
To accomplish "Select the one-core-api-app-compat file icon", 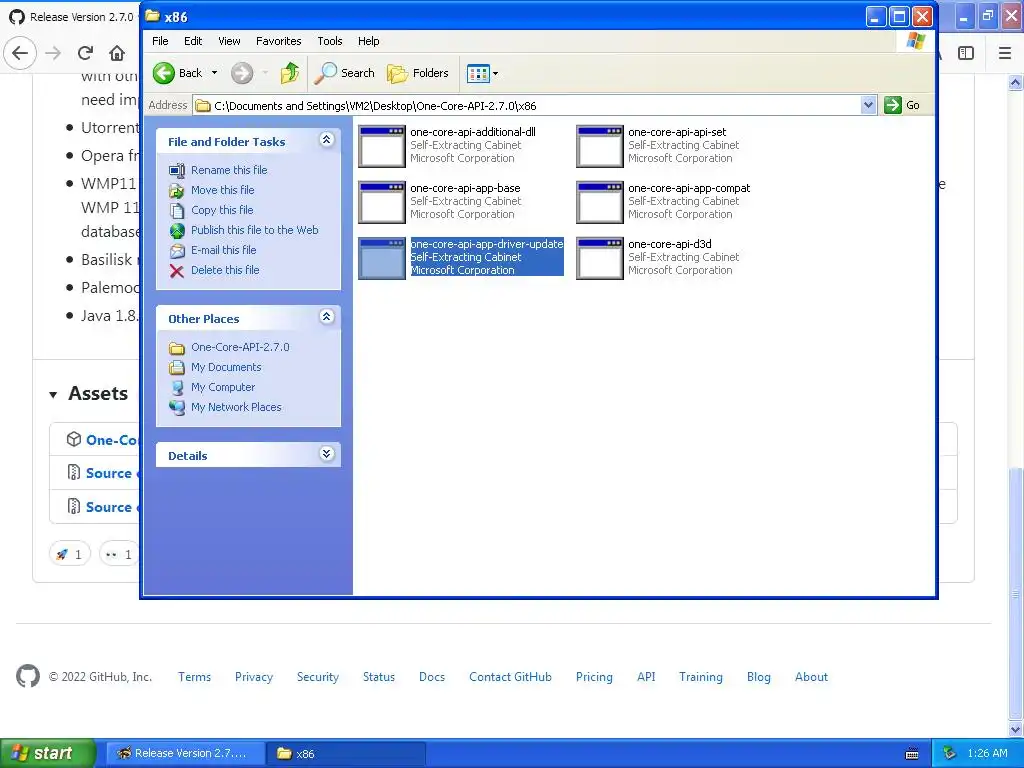I will [x=600, y=202].
